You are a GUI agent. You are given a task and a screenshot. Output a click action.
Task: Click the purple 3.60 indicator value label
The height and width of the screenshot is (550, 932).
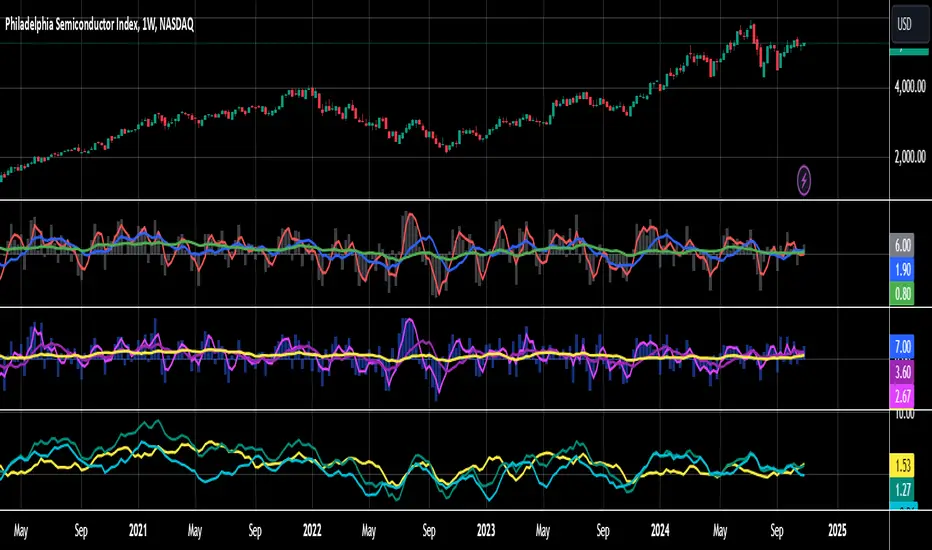[x=902, y=372]
